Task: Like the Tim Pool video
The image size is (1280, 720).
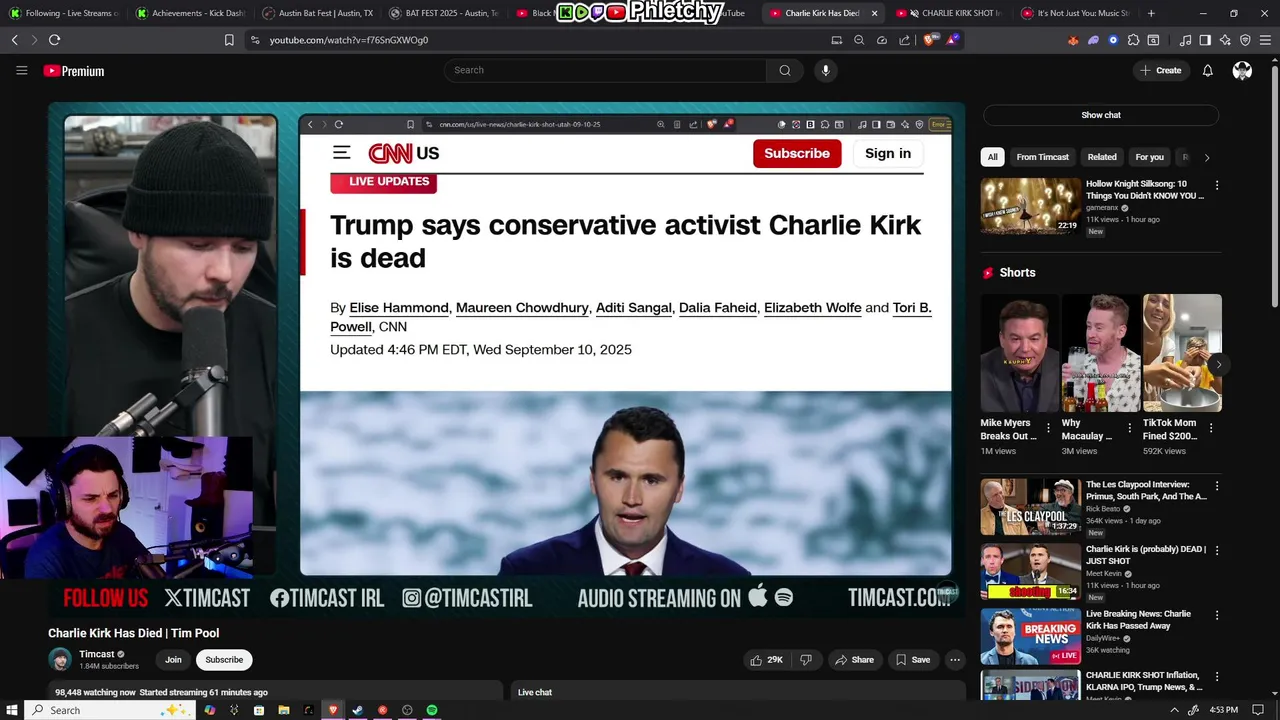Action: (x=766, y=660)
